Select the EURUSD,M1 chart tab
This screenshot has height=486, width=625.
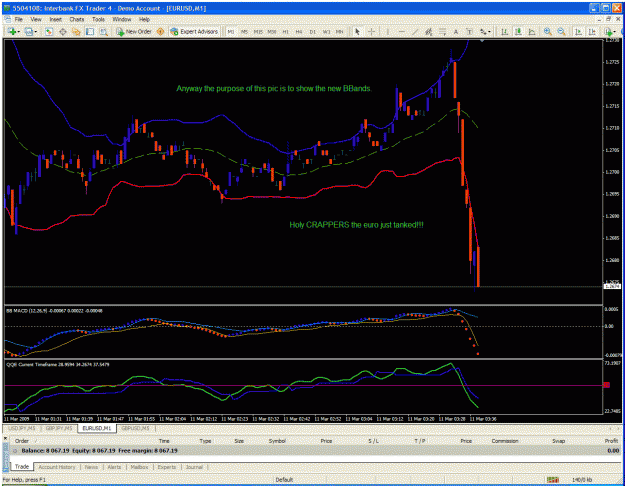click(x=97, y=428)
